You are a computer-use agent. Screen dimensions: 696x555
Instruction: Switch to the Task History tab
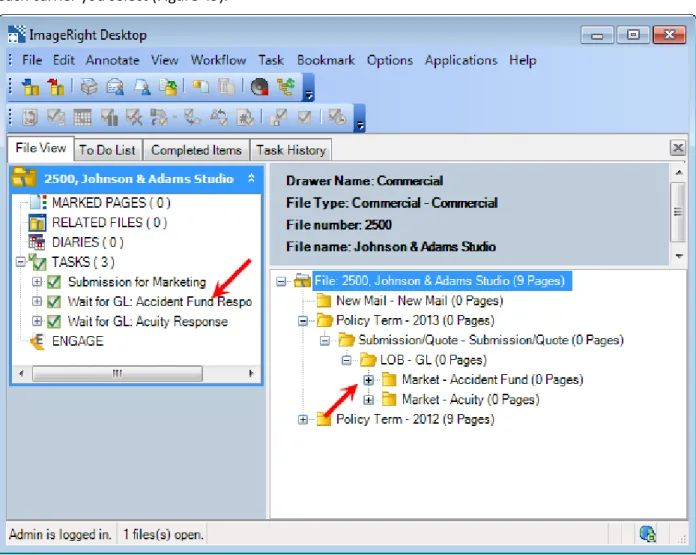coord(291,150)
